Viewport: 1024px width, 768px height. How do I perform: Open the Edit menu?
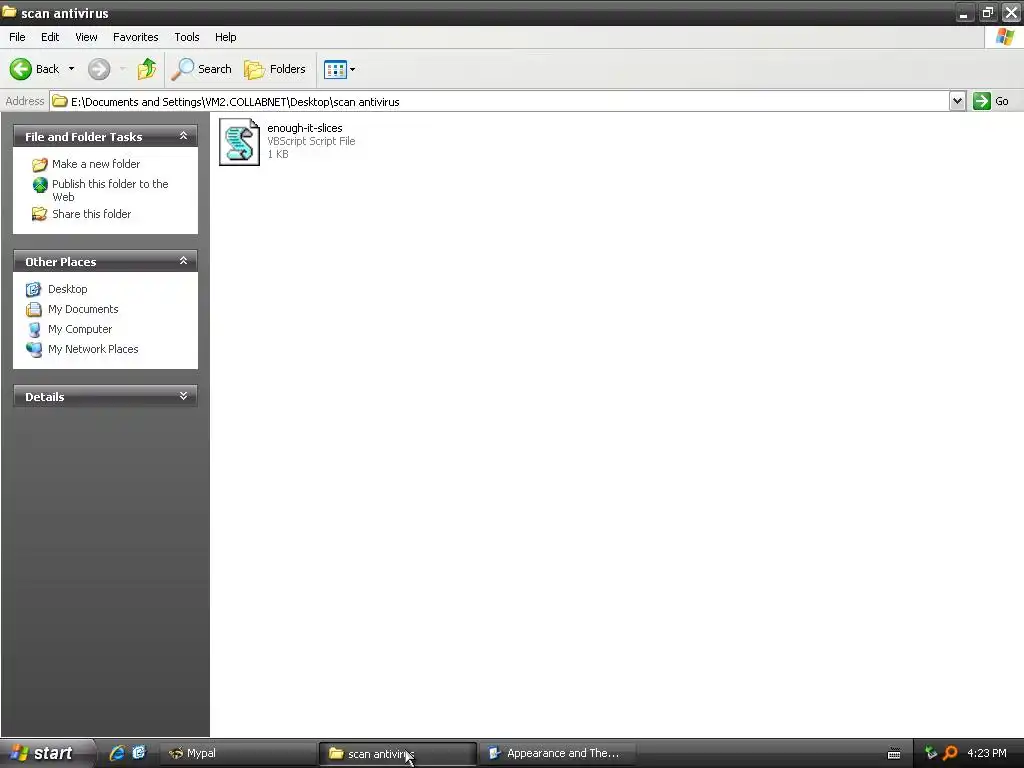(x=50, y=37)
